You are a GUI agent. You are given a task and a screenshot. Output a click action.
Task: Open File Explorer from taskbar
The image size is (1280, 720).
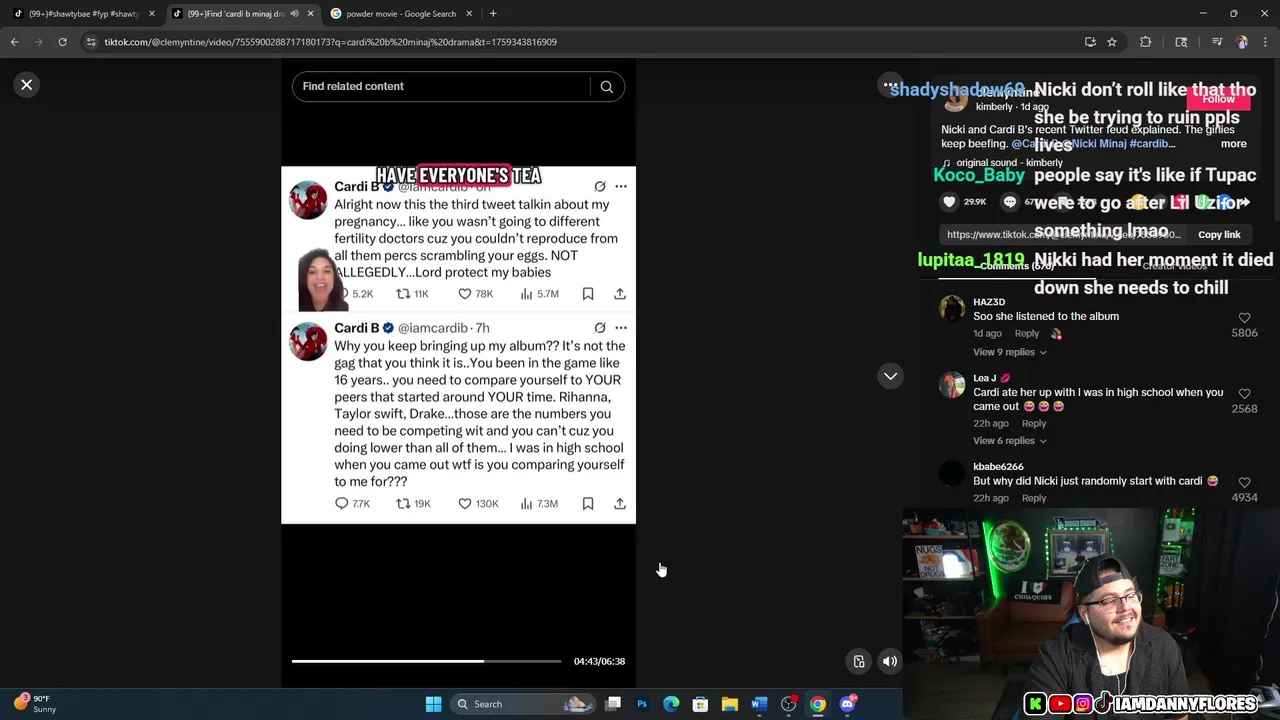(730, 704)
